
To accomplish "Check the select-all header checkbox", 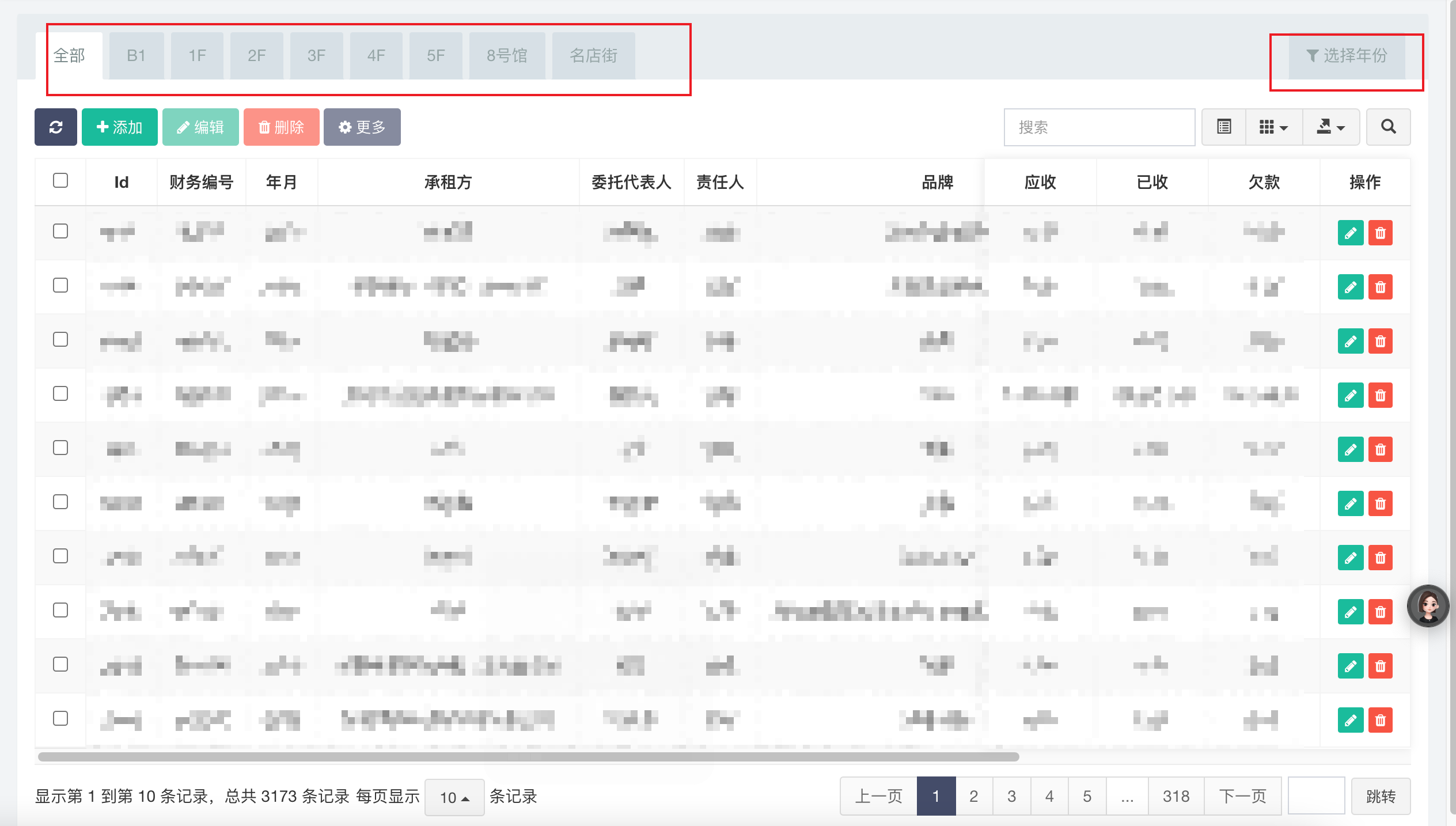I will [x=60, y=181].
